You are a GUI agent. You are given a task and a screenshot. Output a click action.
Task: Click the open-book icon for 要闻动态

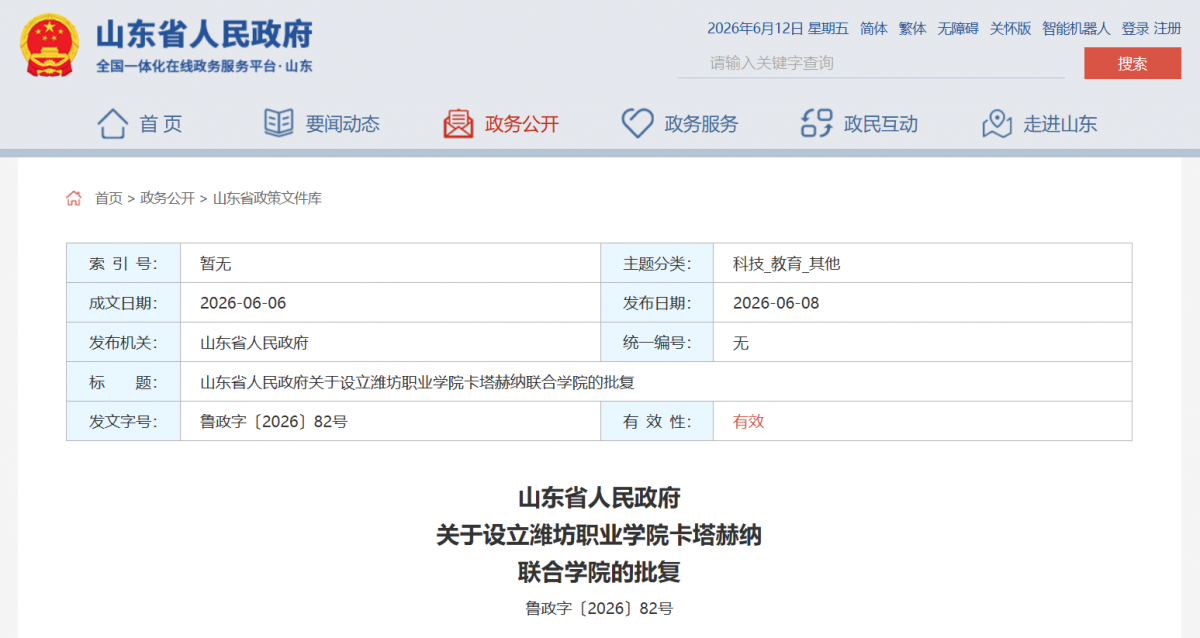[x=279, y=124]
